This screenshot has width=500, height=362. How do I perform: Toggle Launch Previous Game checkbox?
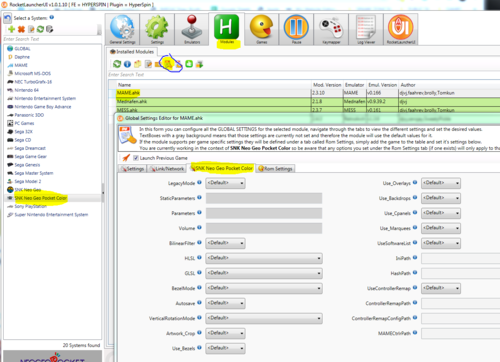(136, 158)
